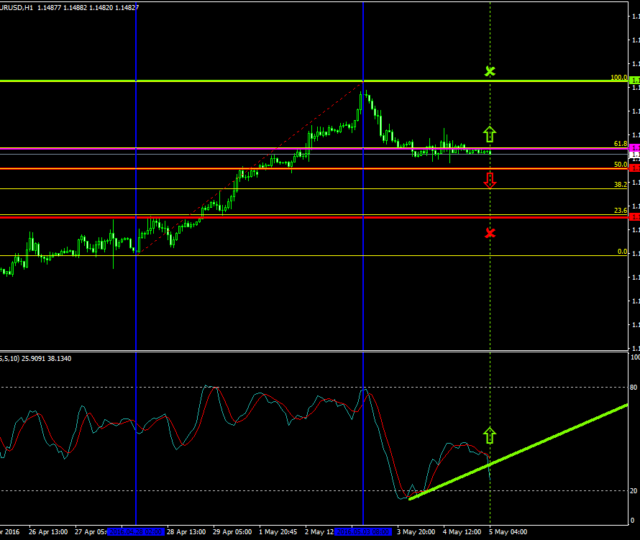Select the green up arrow on price chart
The image size is (640, 540).
click(490, 133)
